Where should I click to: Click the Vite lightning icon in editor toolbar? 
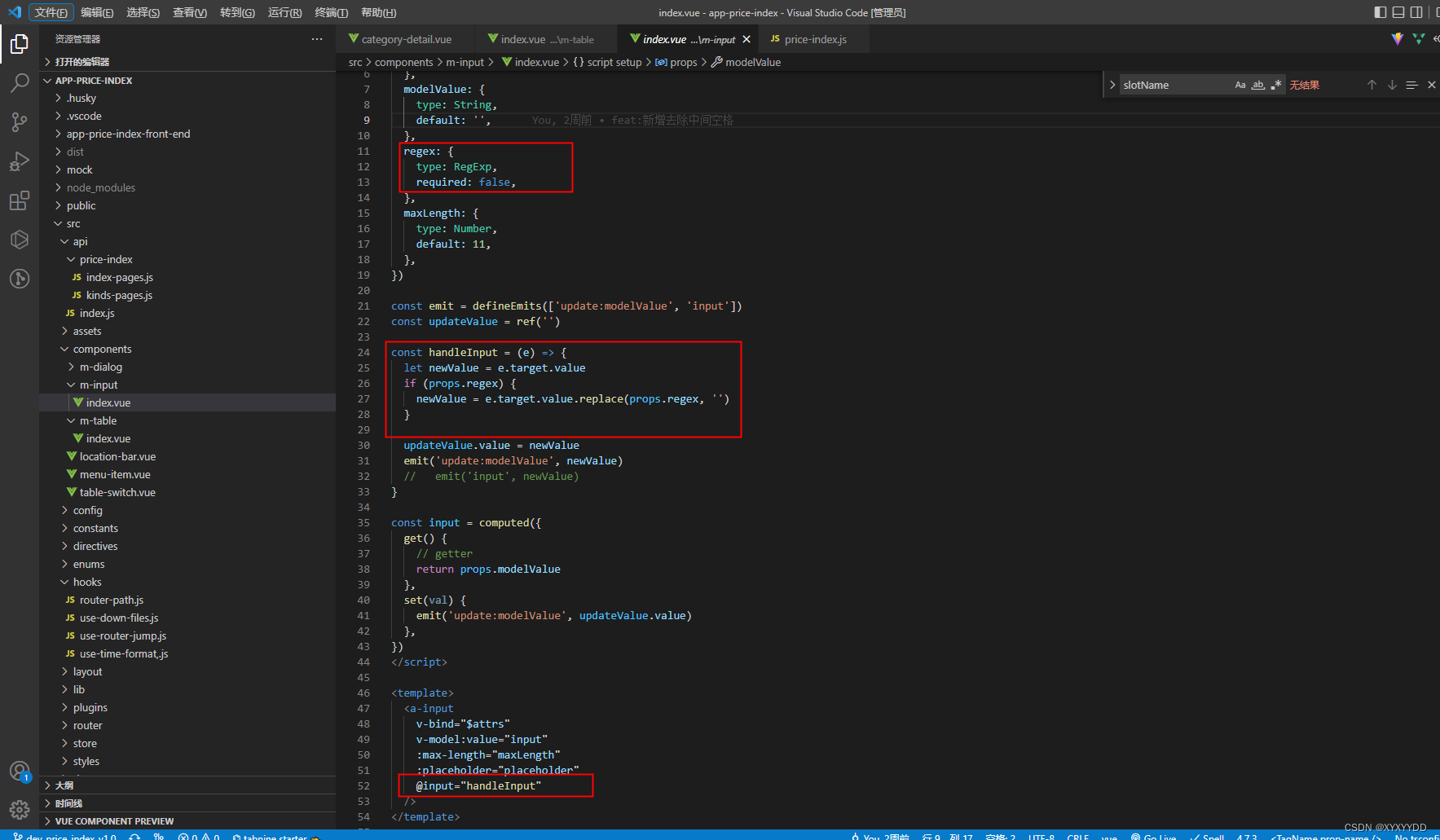pyautogui.click(x=1398, y=39)
